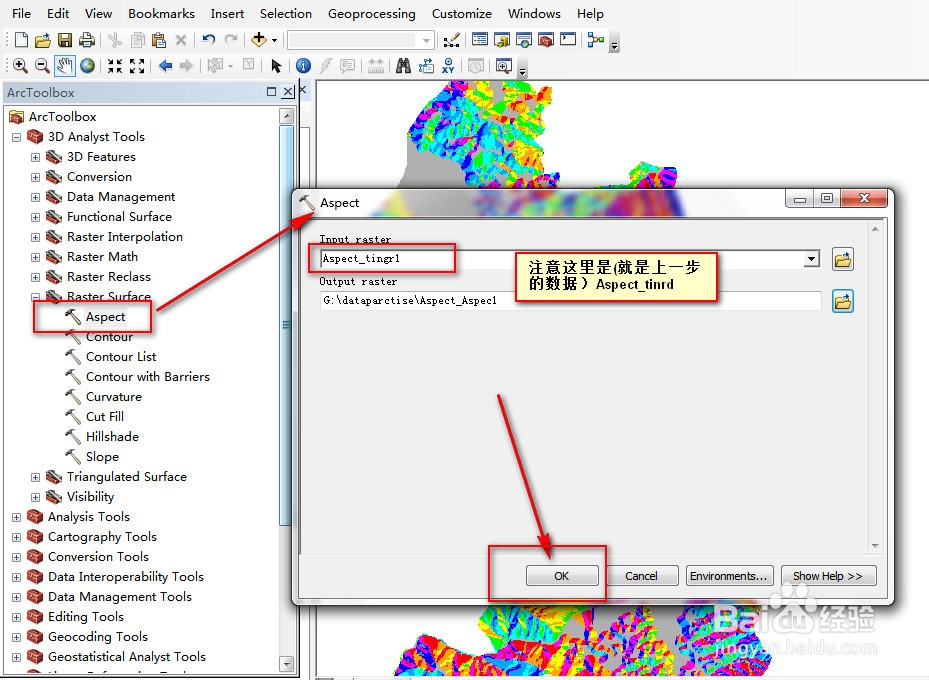This screenshot has height=680, width=929.
Task: Select the Contour with Barriers tool
Action: tap(148, 377)
